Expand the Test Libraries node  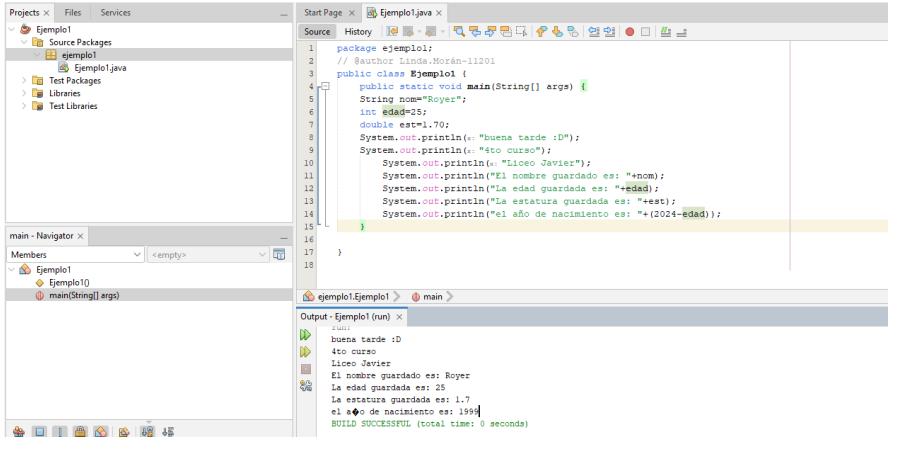click(24, 106)
